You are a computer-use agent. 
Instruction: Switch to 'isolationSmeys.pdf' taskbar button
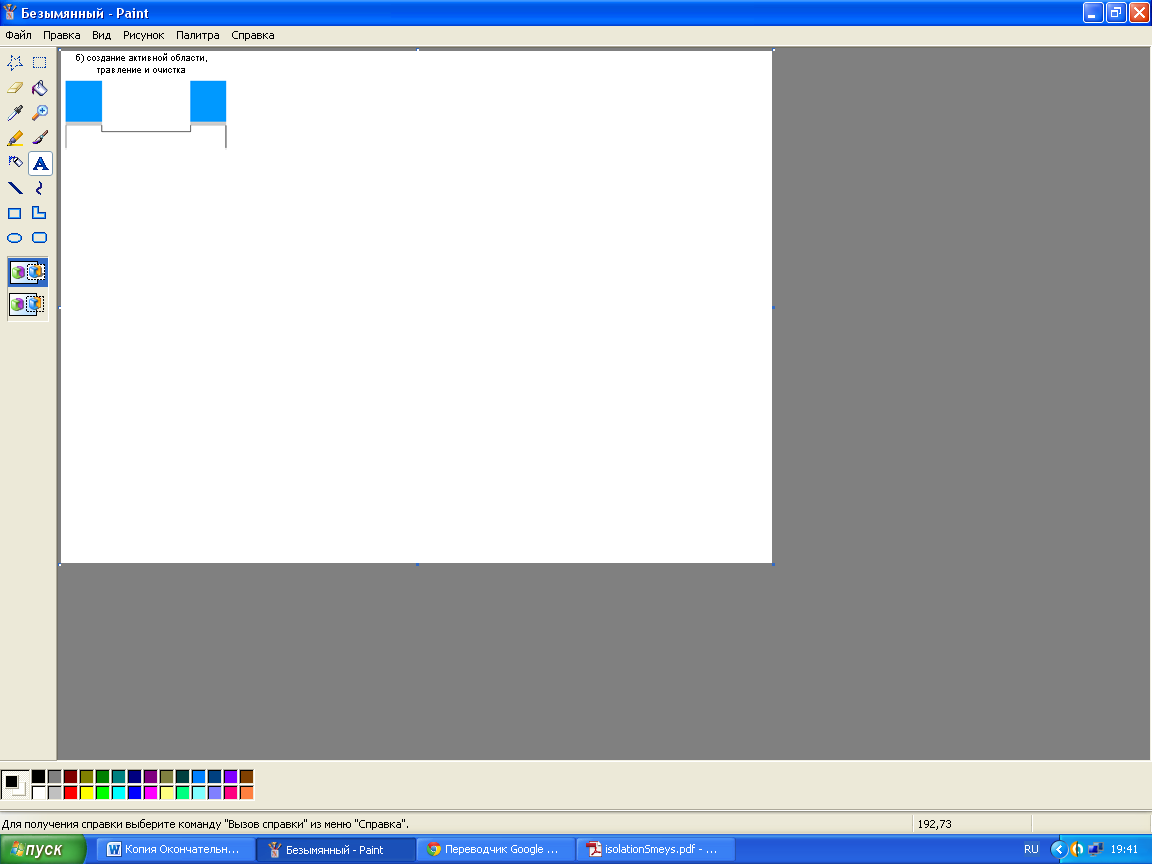(x=656, y=849)
